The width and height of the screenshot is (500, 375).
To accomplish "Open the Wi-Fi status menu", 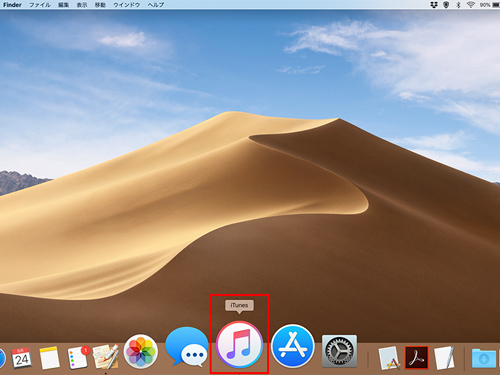I will (x=471, y=5).
